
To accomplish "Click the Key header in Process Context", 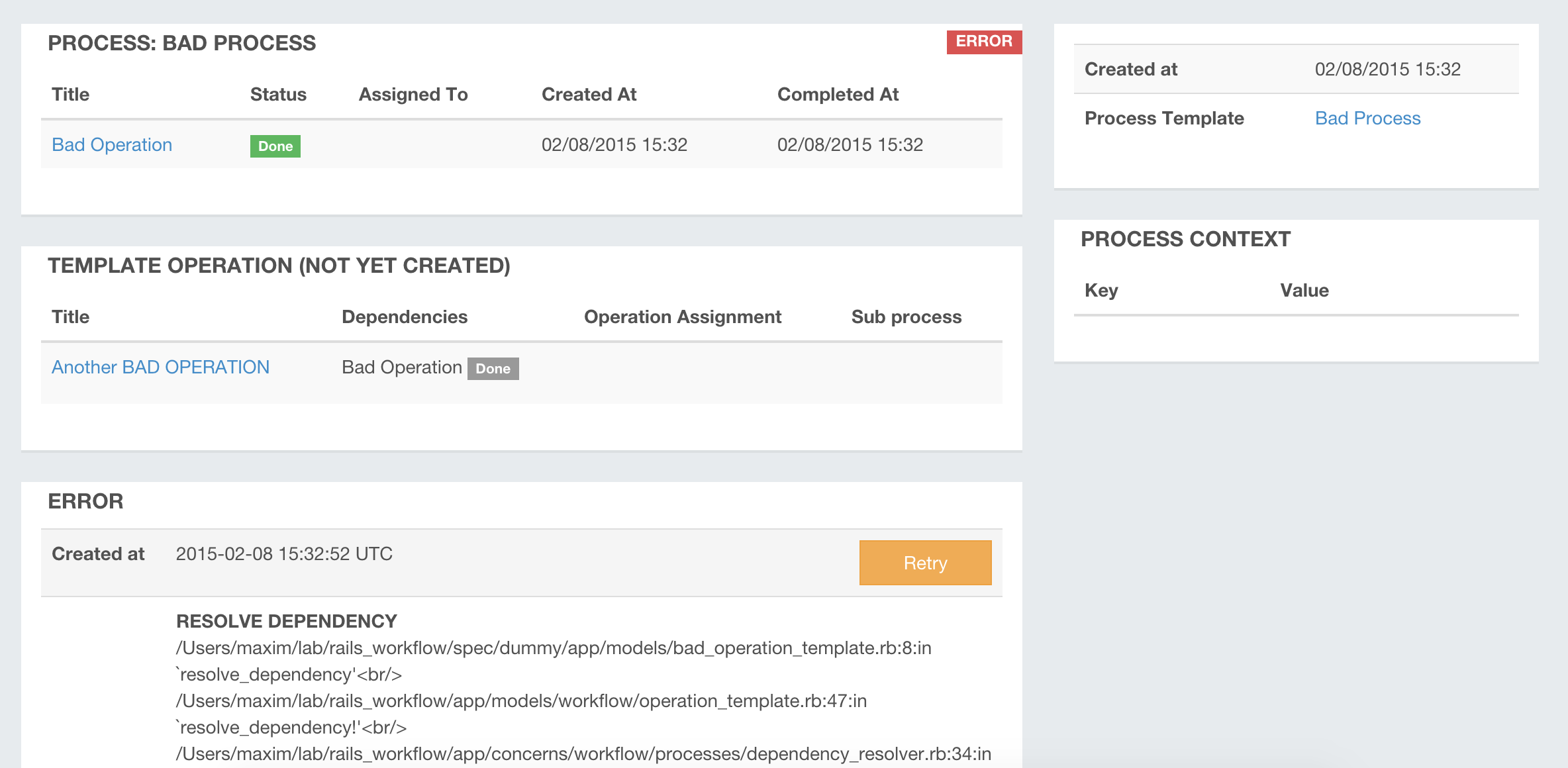I will (x=1101, y=291).
